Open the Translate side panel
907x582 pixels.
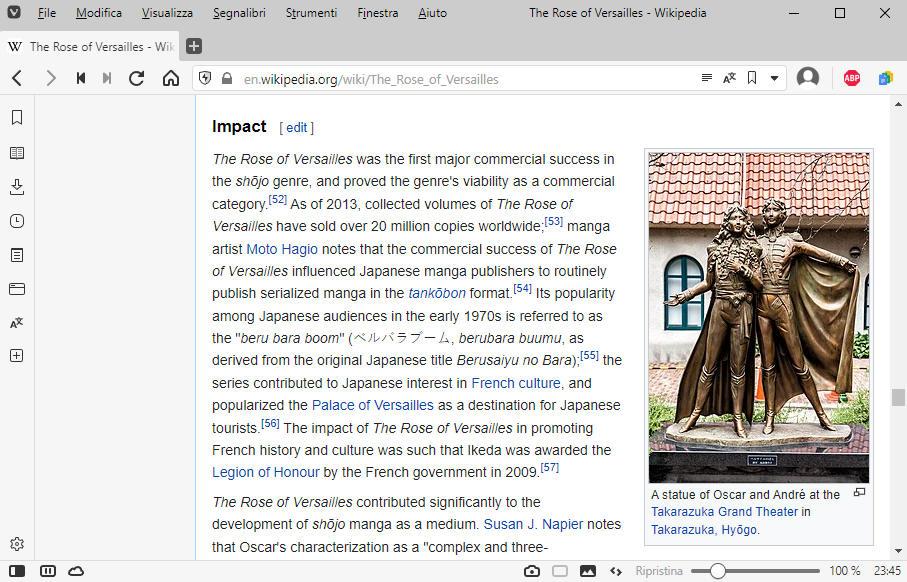(x=17, y=322)
